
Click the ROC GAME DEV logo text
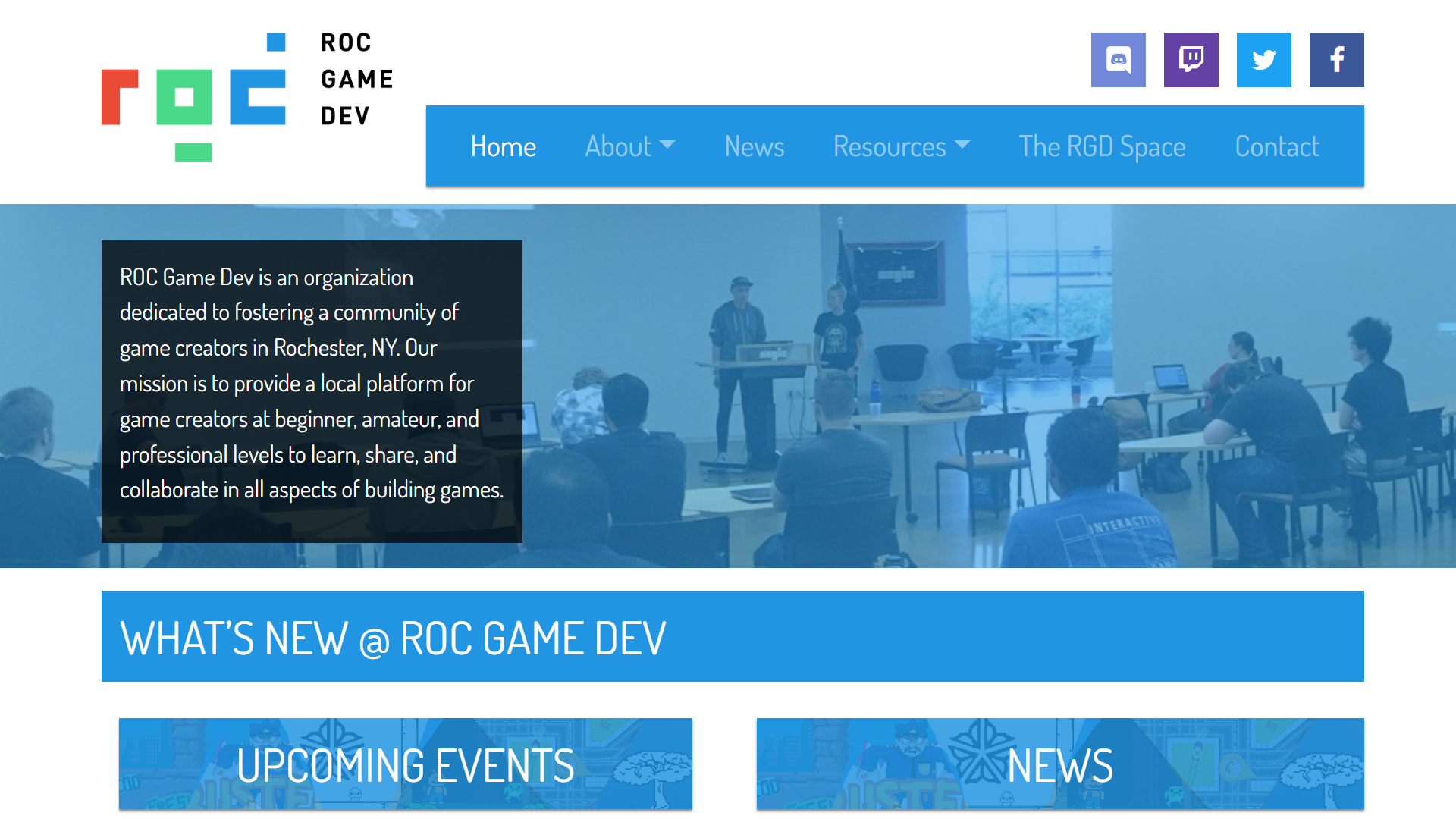click(x=356, y=79)
